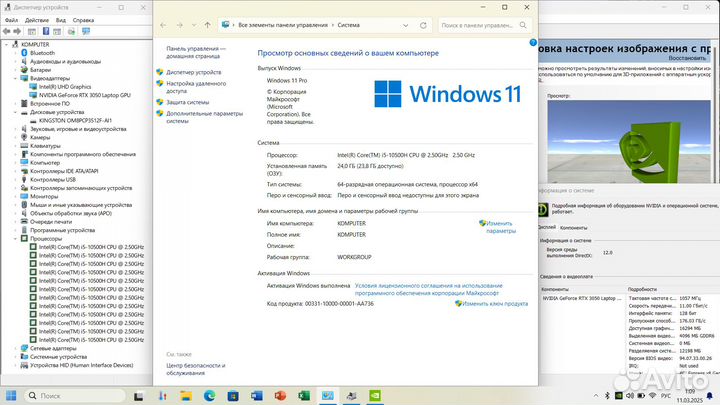
Task: Click the taskbar Поиск search box
Action: pyautogui.click(x=75, y=395)
